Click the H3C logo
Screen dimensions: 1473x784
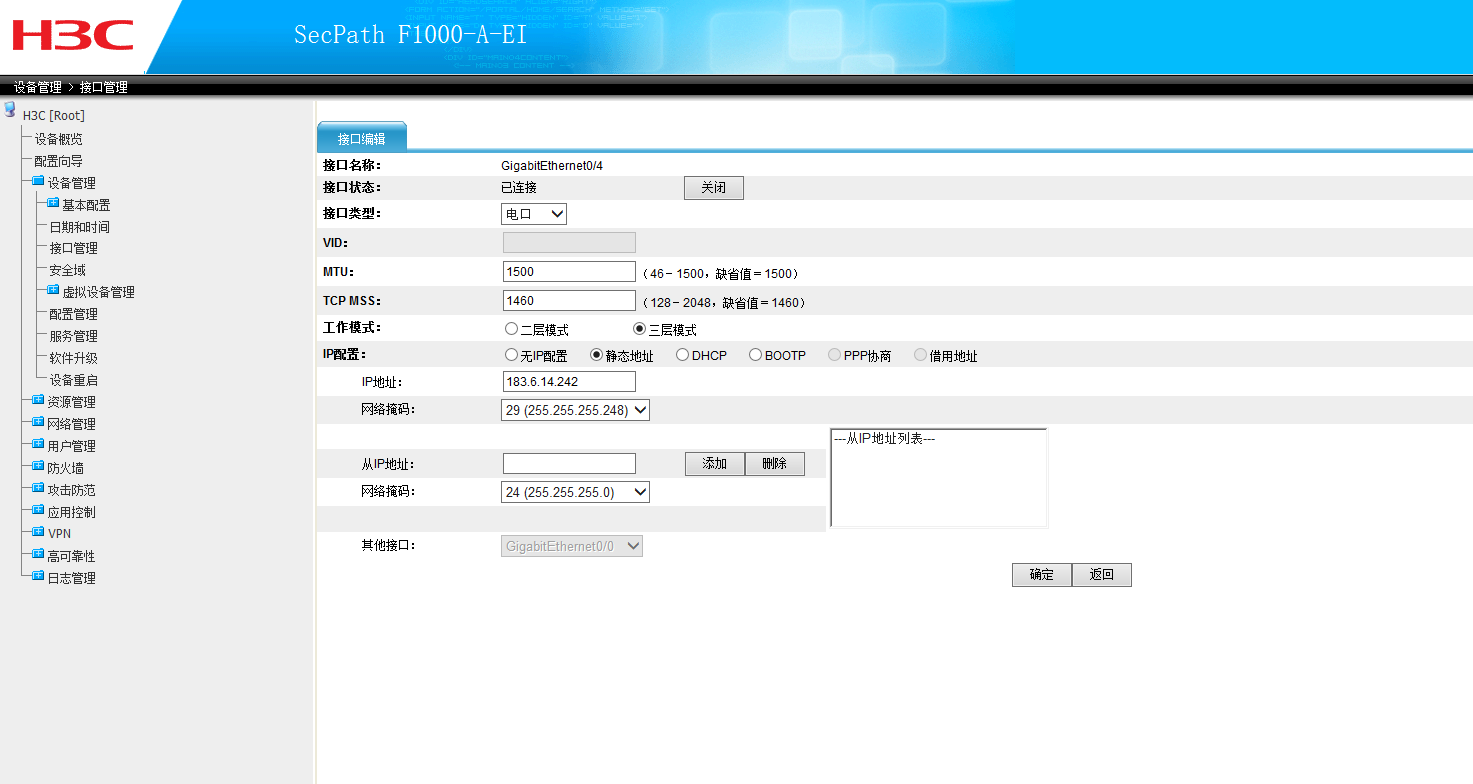tap(72, 36)
